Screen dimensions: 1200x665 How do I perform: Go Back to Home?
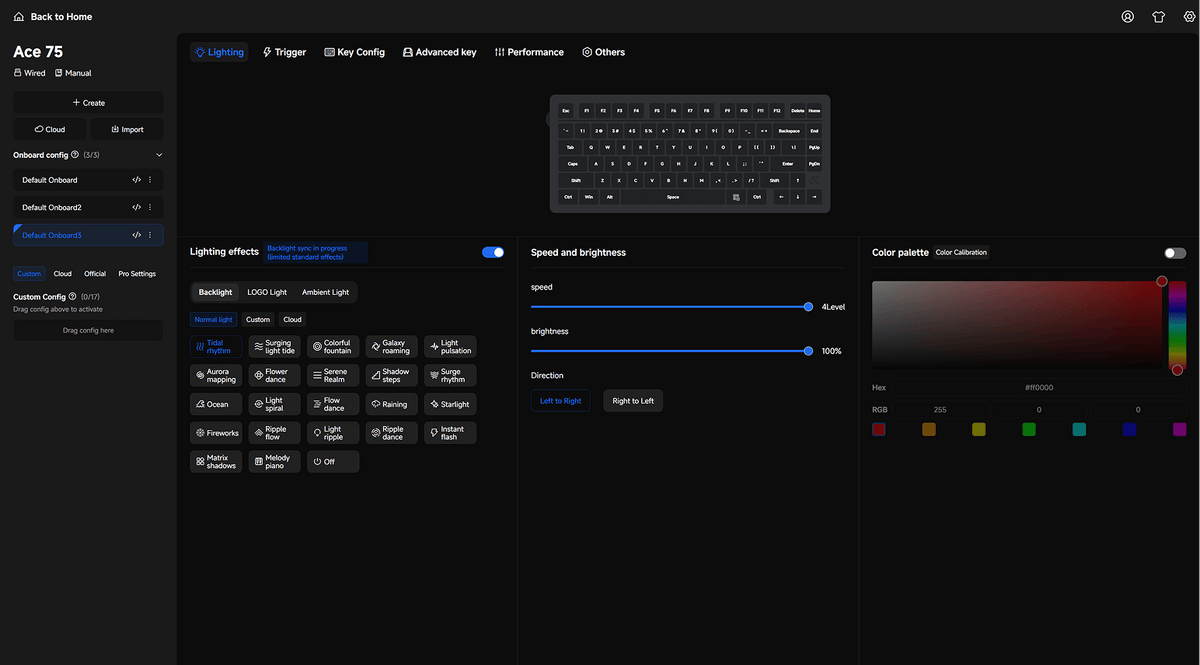[53, 17]
